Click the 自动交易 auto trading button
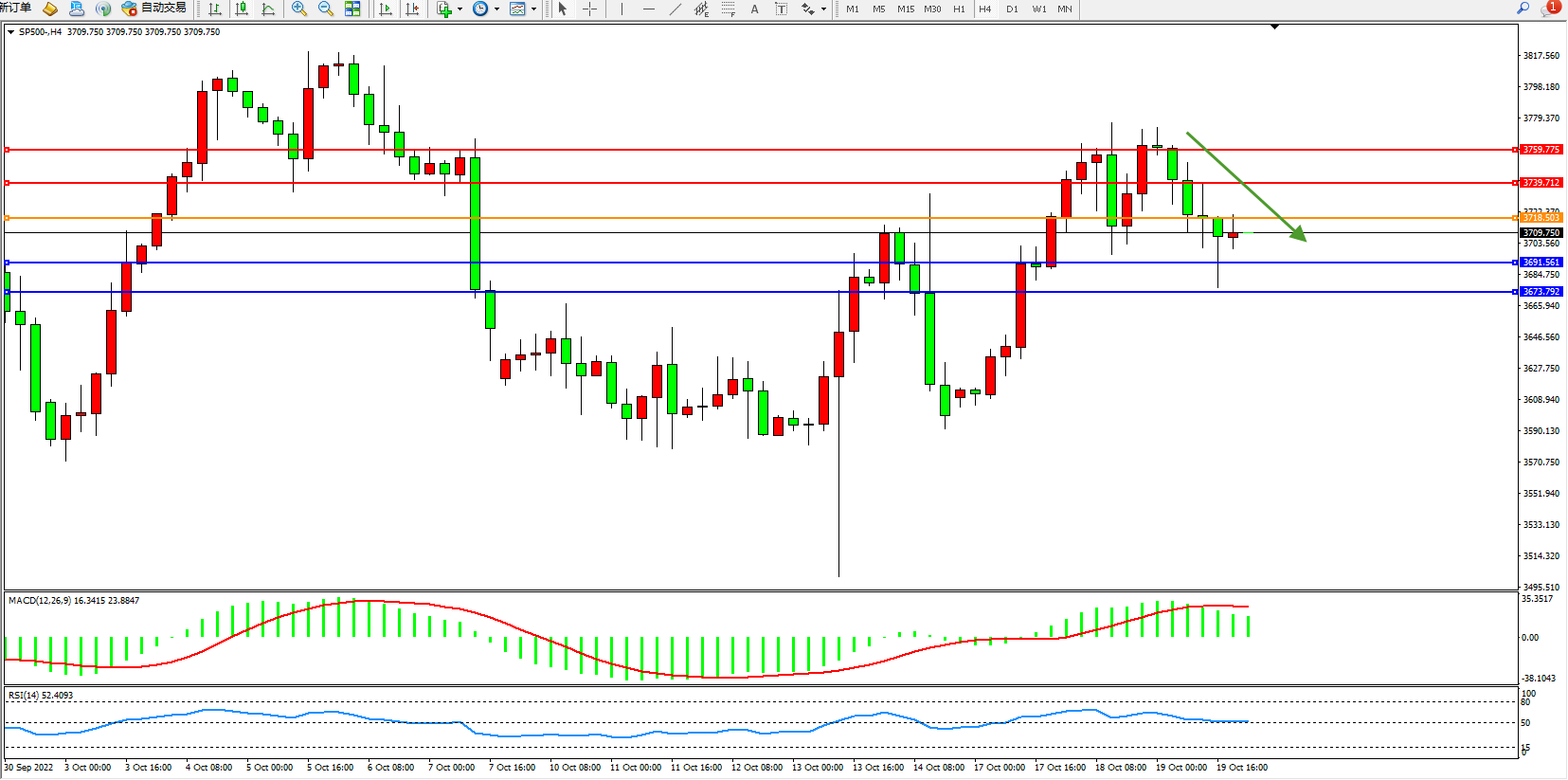 coord(154,9)
